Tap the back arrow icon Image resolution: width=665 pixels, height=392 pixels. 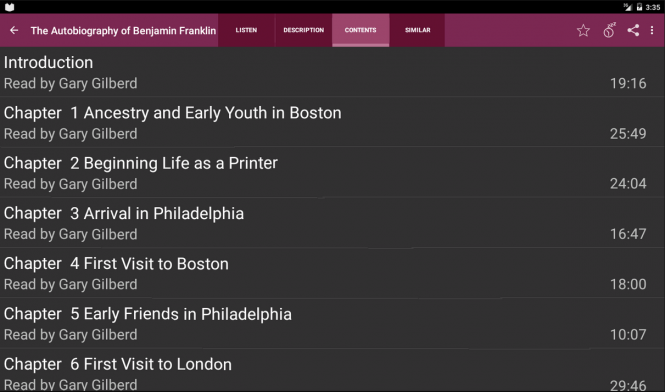(14, 30)
